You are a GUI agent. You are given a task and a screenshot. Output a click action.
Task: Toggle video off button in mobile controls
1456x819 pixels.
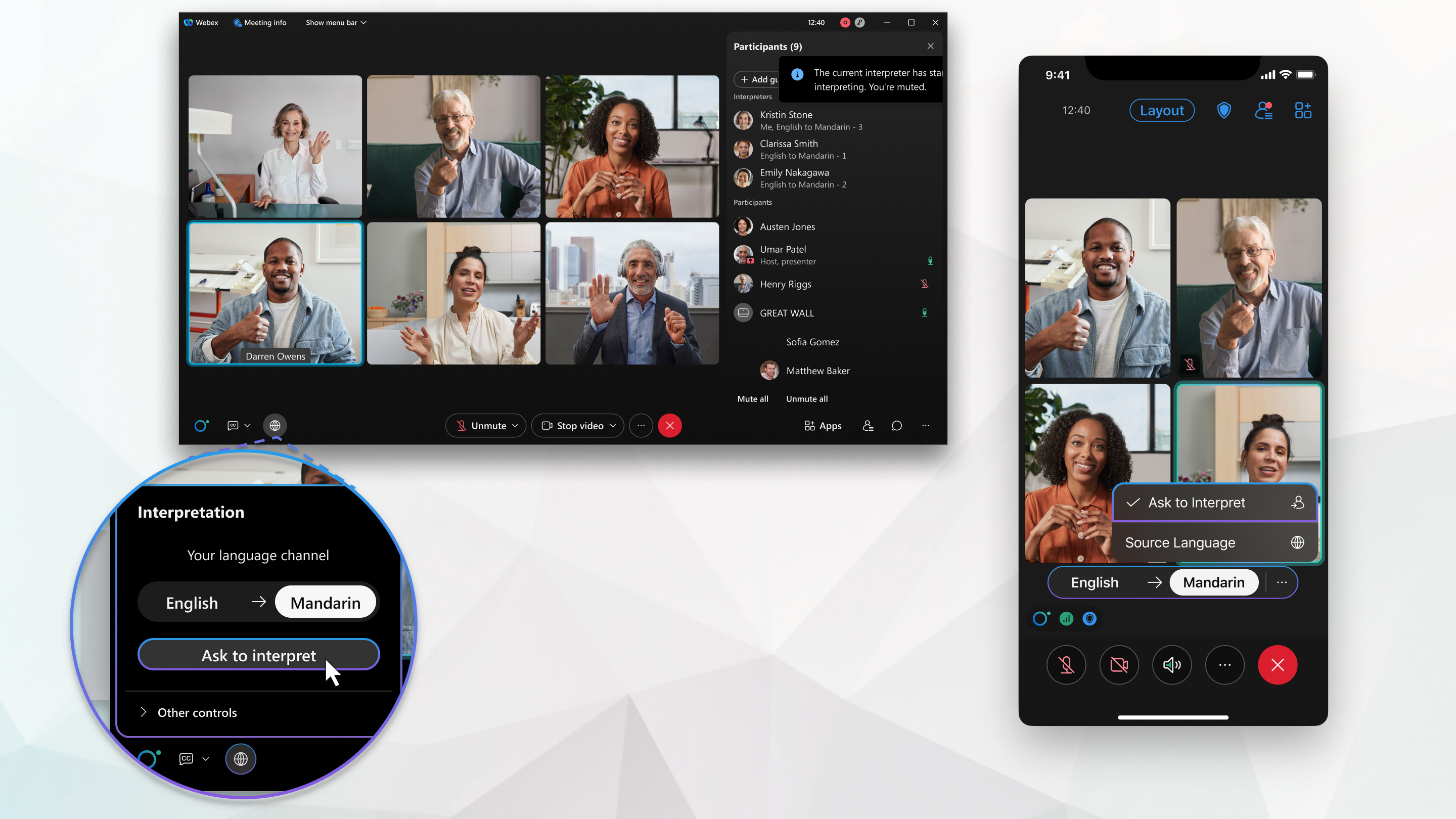(x=1119, y=664)
